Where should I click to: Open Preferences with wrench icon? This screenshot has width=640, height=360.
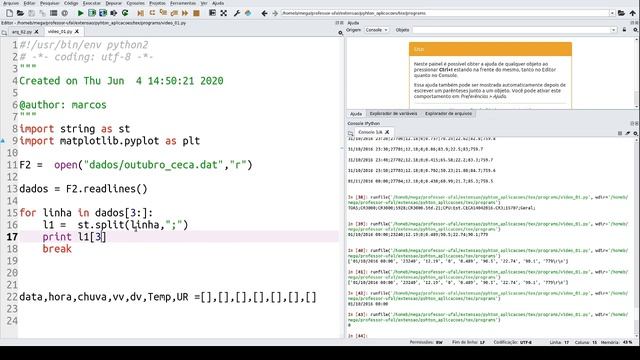(x=237, y=13)
